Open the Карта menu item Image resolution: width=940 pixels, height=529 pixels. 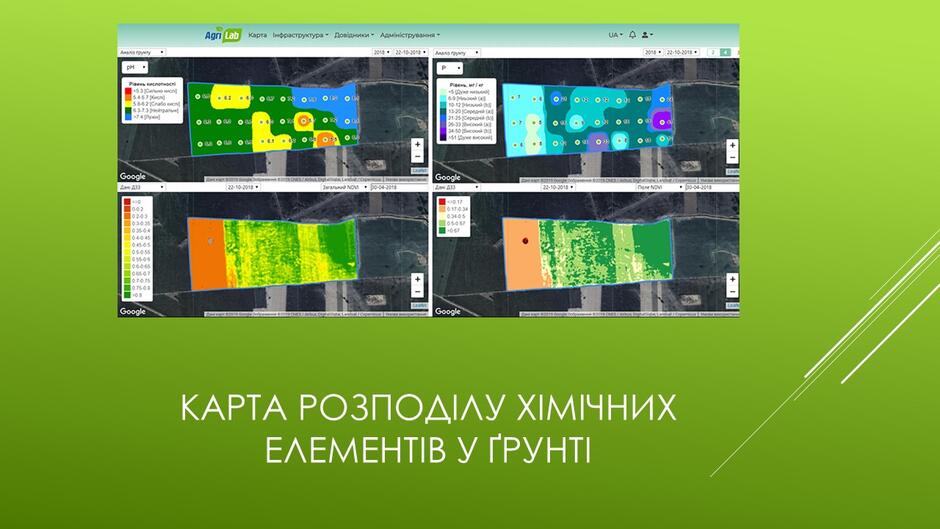coord(258,35)
